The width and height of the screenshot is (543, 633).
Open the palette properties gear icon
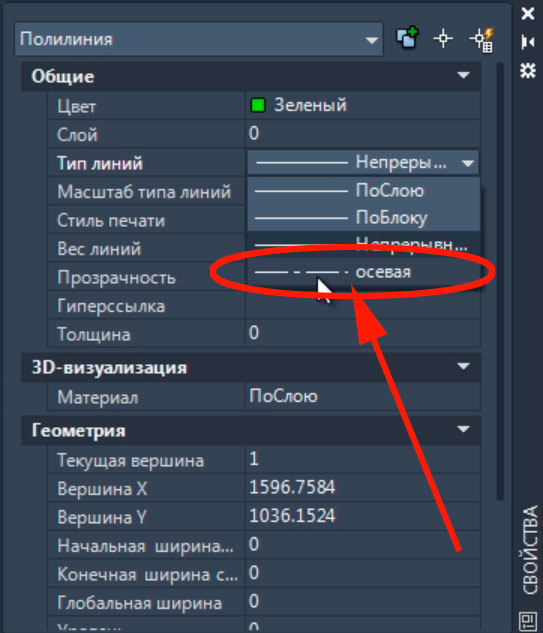[528, 70]
